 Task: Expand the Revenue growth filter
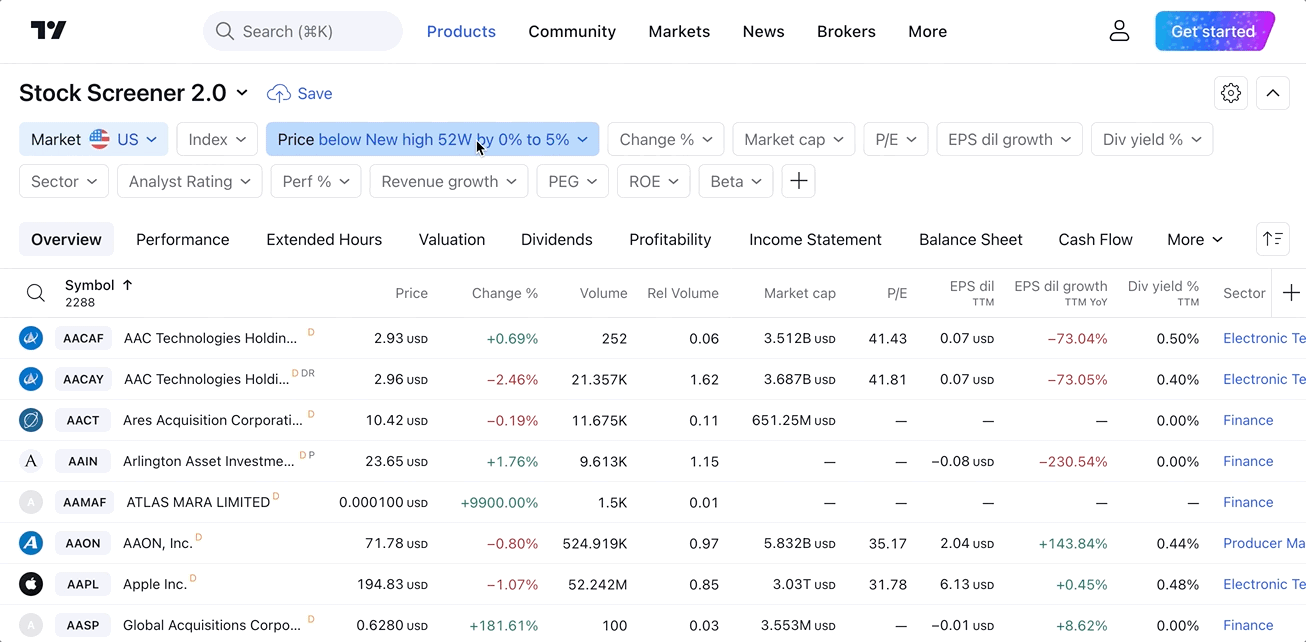tap(449, 181)
